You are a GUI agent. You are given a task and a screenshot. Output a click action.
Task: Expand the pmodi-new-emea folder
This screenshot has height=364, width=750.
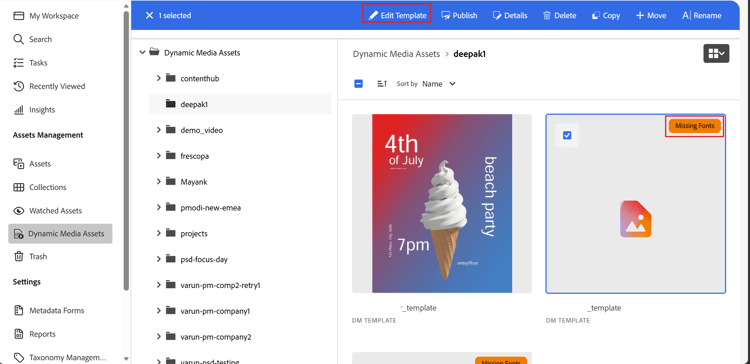click(159, 207)
